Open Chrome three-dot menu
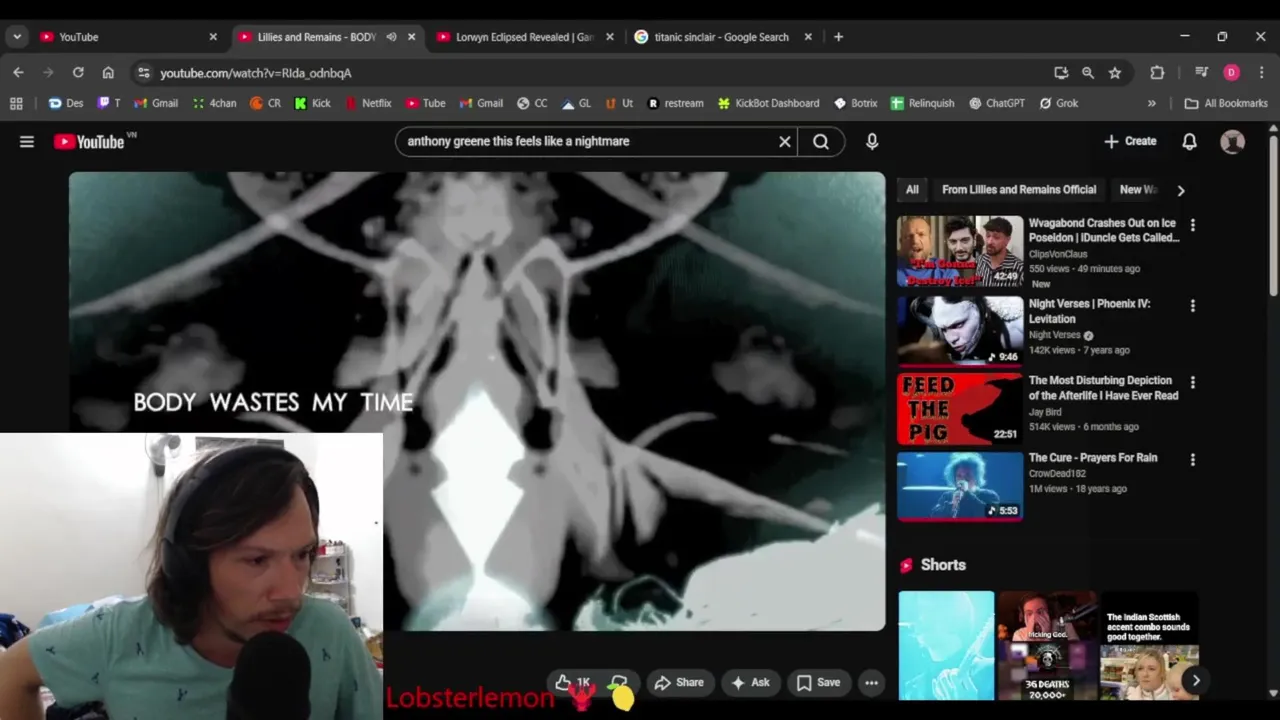Screen dimensions: 1280x720 pos(1261,73)
